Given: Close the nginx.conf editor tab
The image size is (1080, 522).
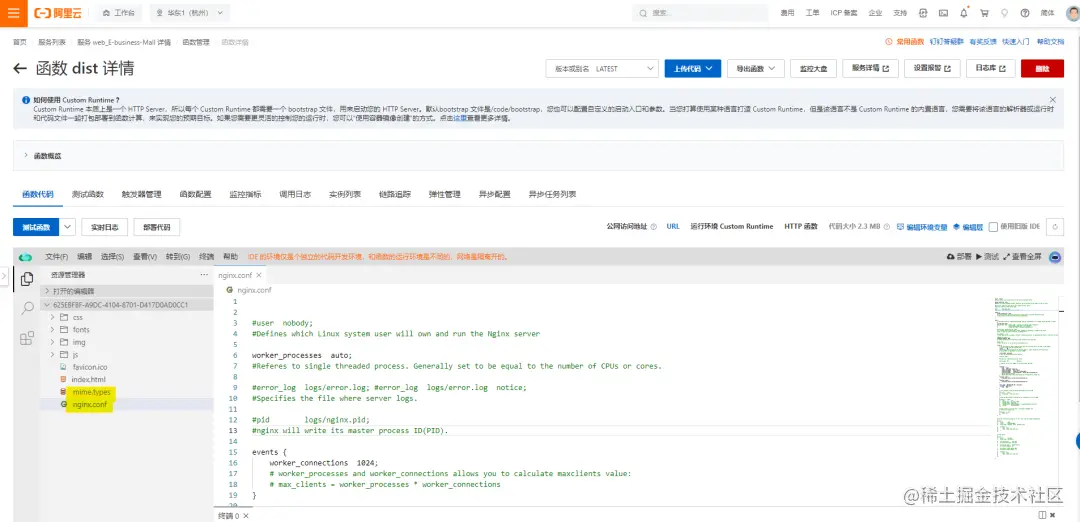Looking at the screenshot, I should click(x=258, y=275).
